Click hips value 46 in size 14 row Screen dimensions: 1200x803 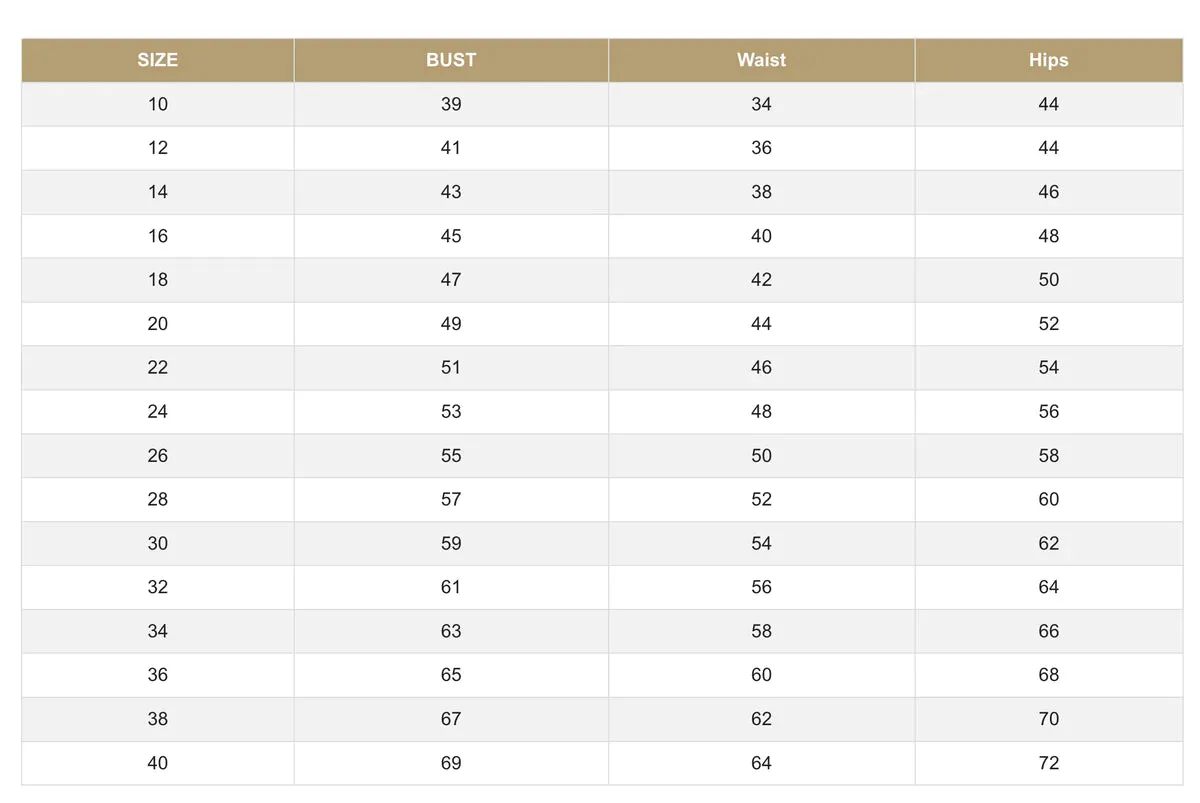[x=1048, y=192]
